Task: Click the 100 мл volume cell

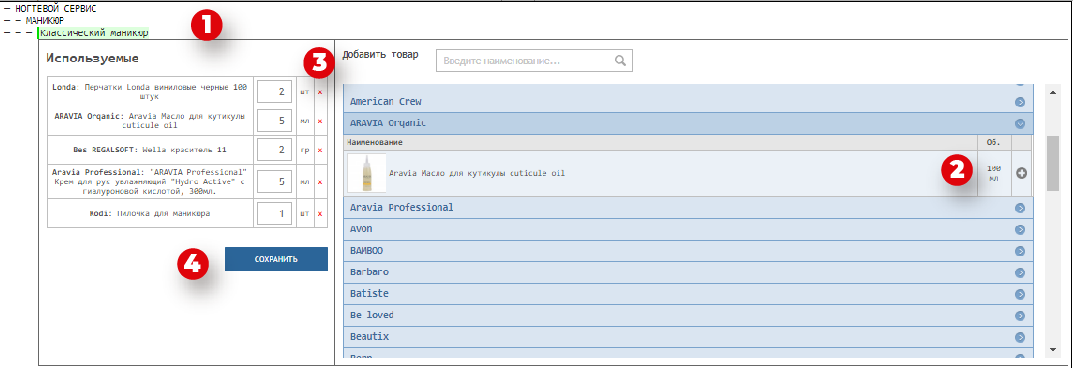Action: 994,174
